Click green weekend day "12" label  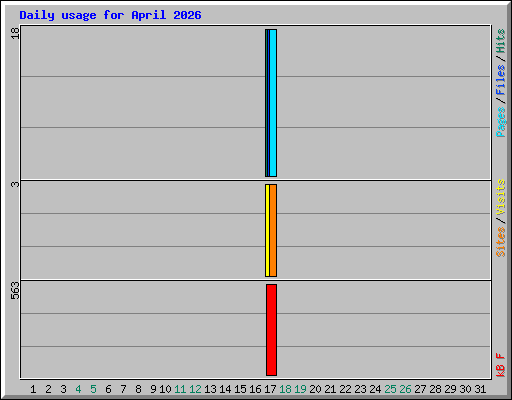pyautogui.click(x=195, y=389)
